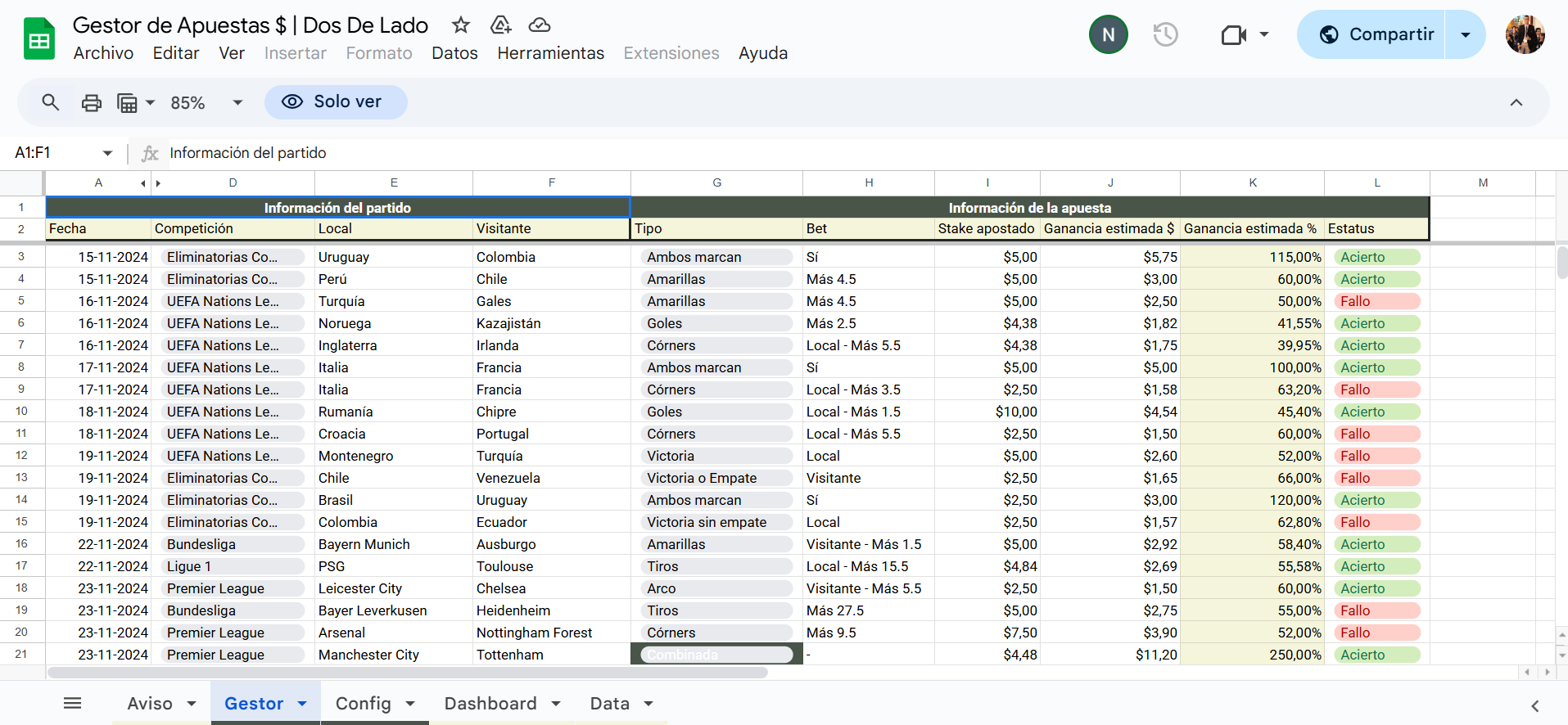Click the Compartir button

pos(1371,34)
